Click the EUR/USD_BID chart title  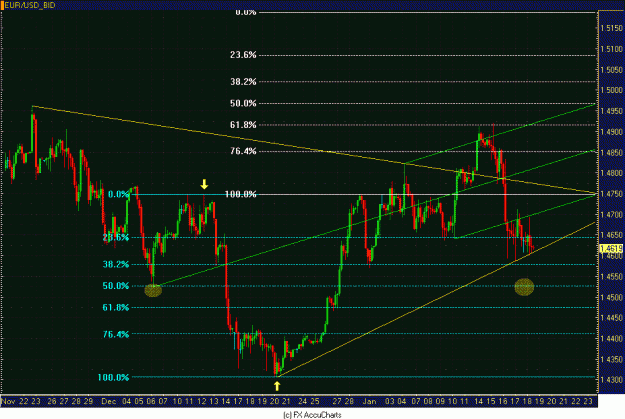(29, 5)
